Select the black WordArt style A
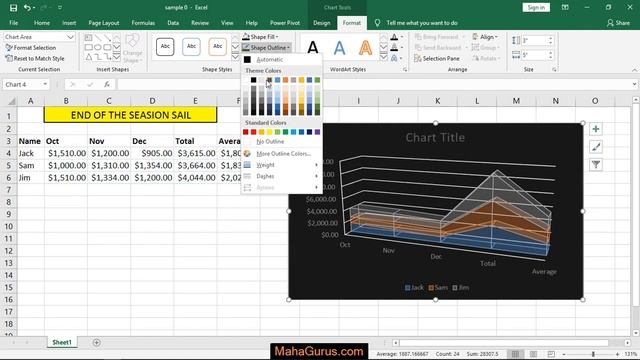 (x=313, y=48)
